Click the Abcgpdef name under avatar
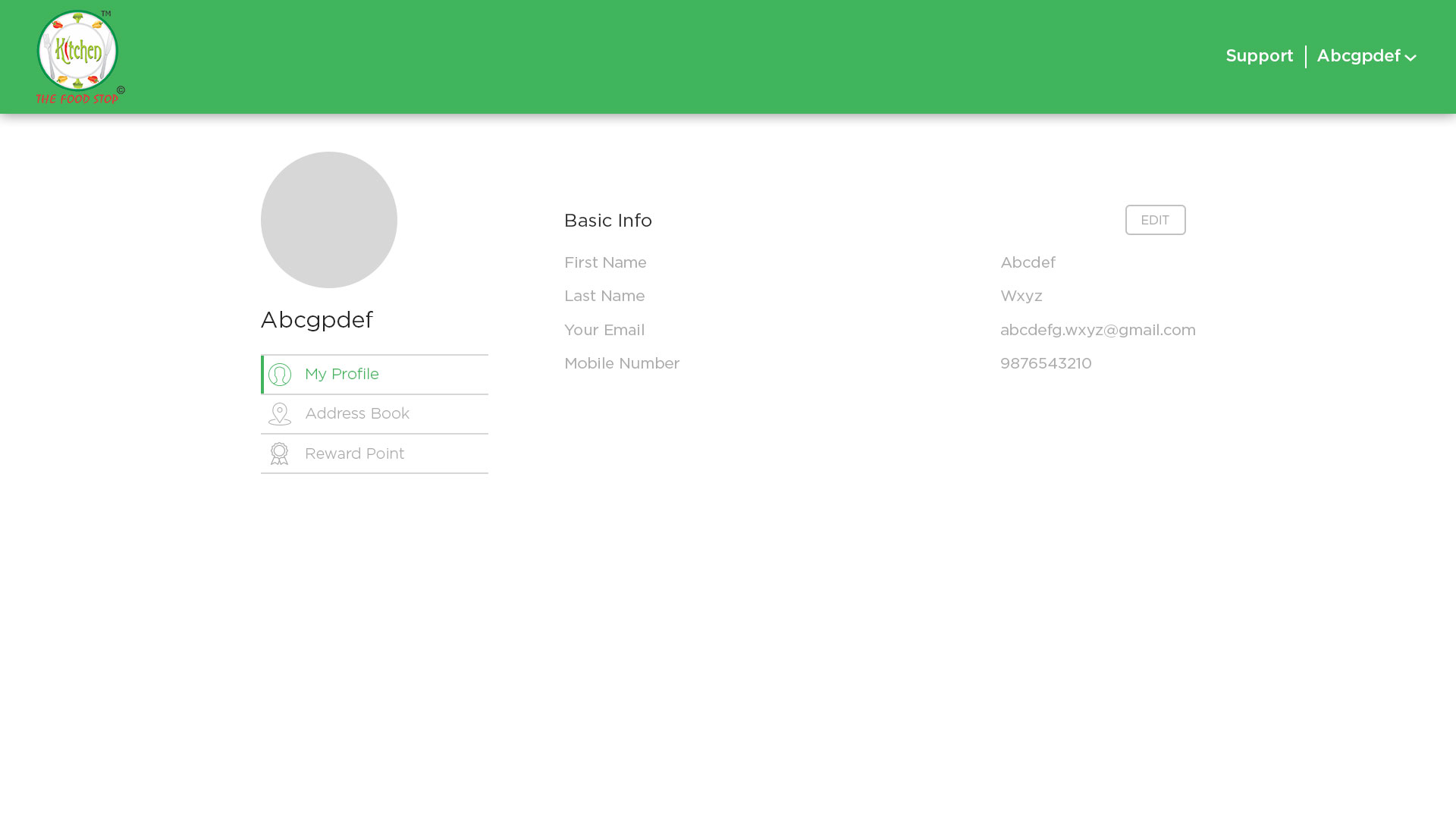The height and width of the screenshot is (819, 1456). (317, 320)
